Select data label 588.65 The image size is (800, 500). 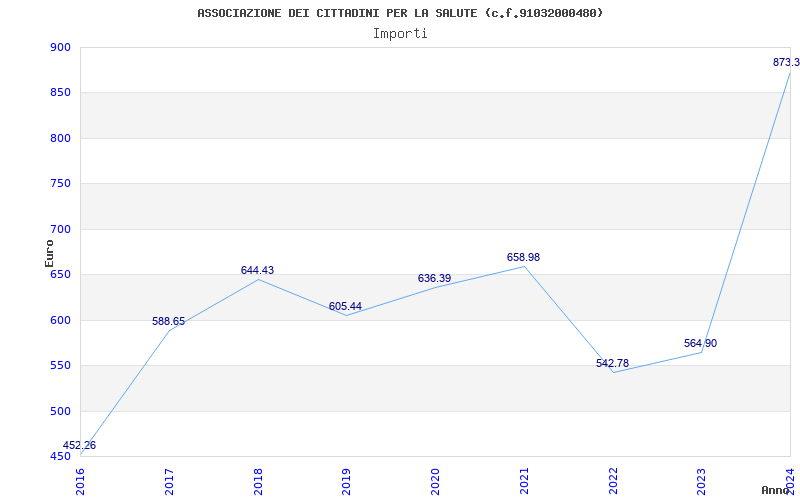point(168,321)
